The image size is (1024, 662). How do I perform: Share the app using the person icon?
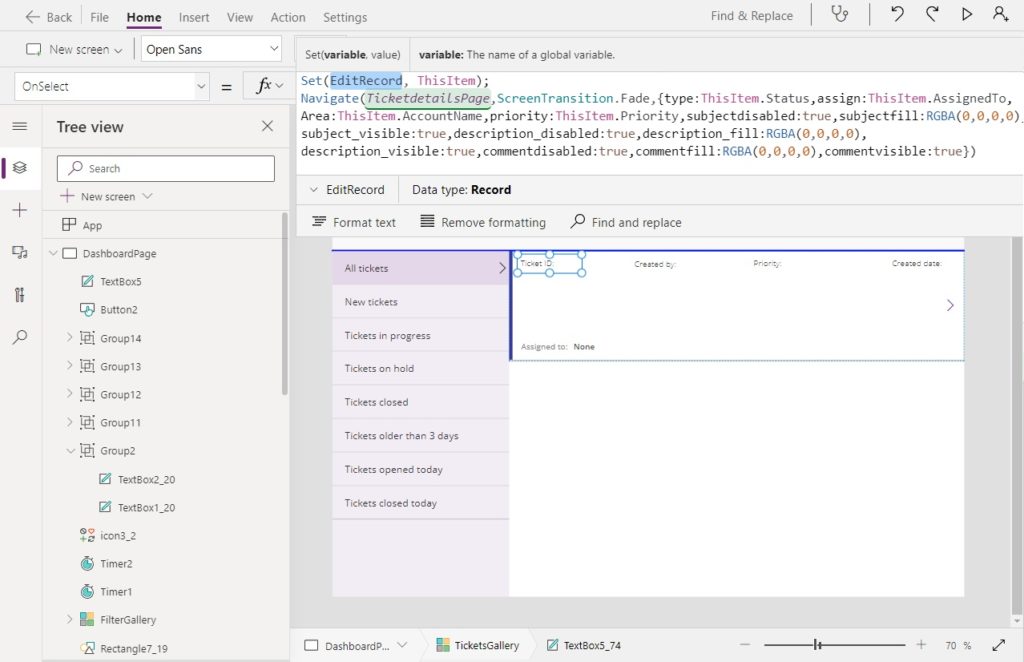(x=998, y=15)
